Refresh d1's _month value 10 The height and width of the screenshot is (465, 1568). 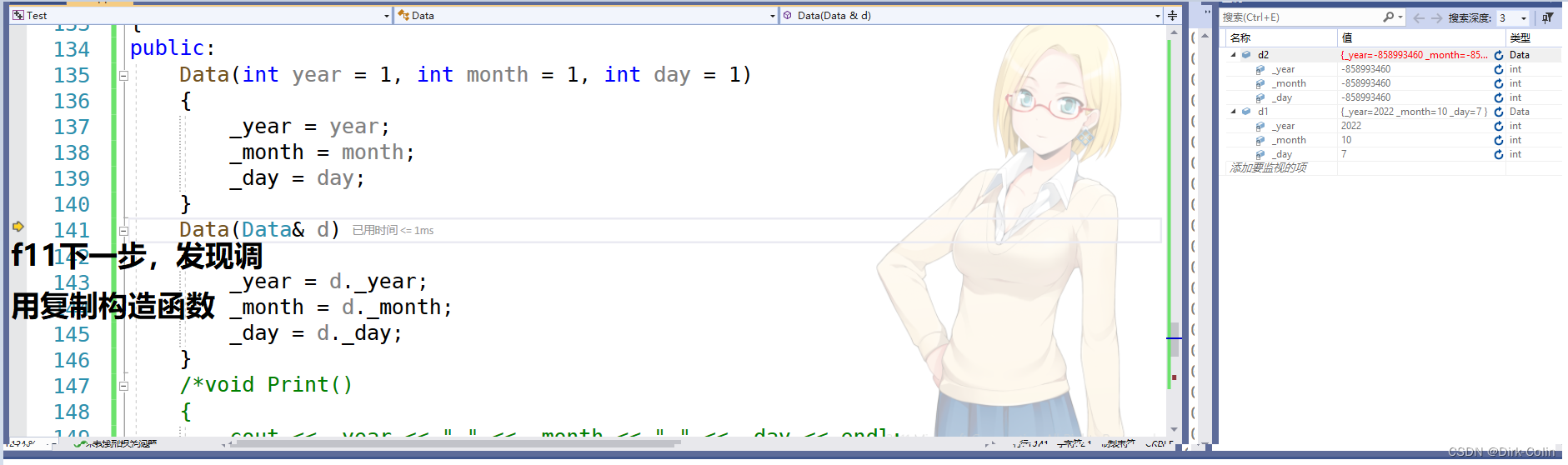[x=1498, y=140]
